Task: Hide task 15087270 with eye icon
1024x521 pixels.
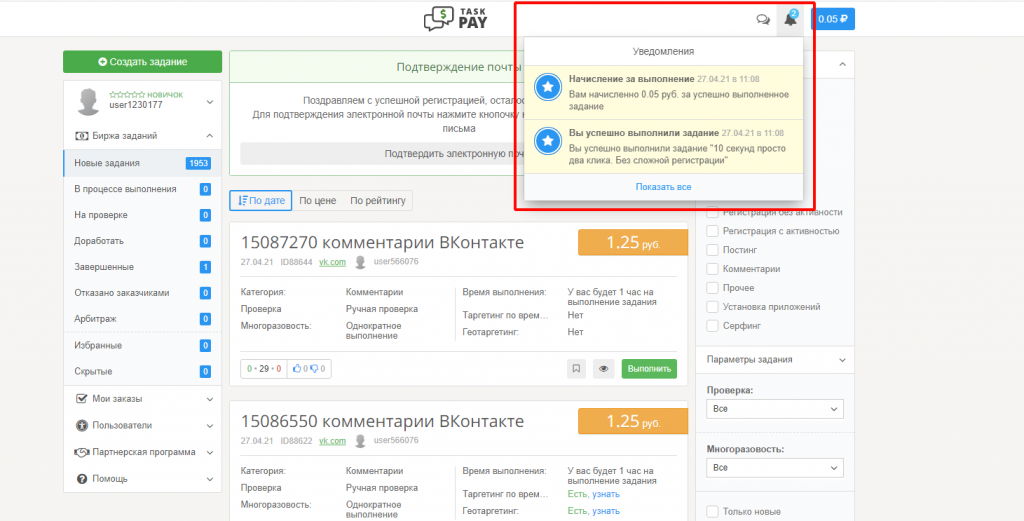Action: pyautogui.click(x=603, y=369)
